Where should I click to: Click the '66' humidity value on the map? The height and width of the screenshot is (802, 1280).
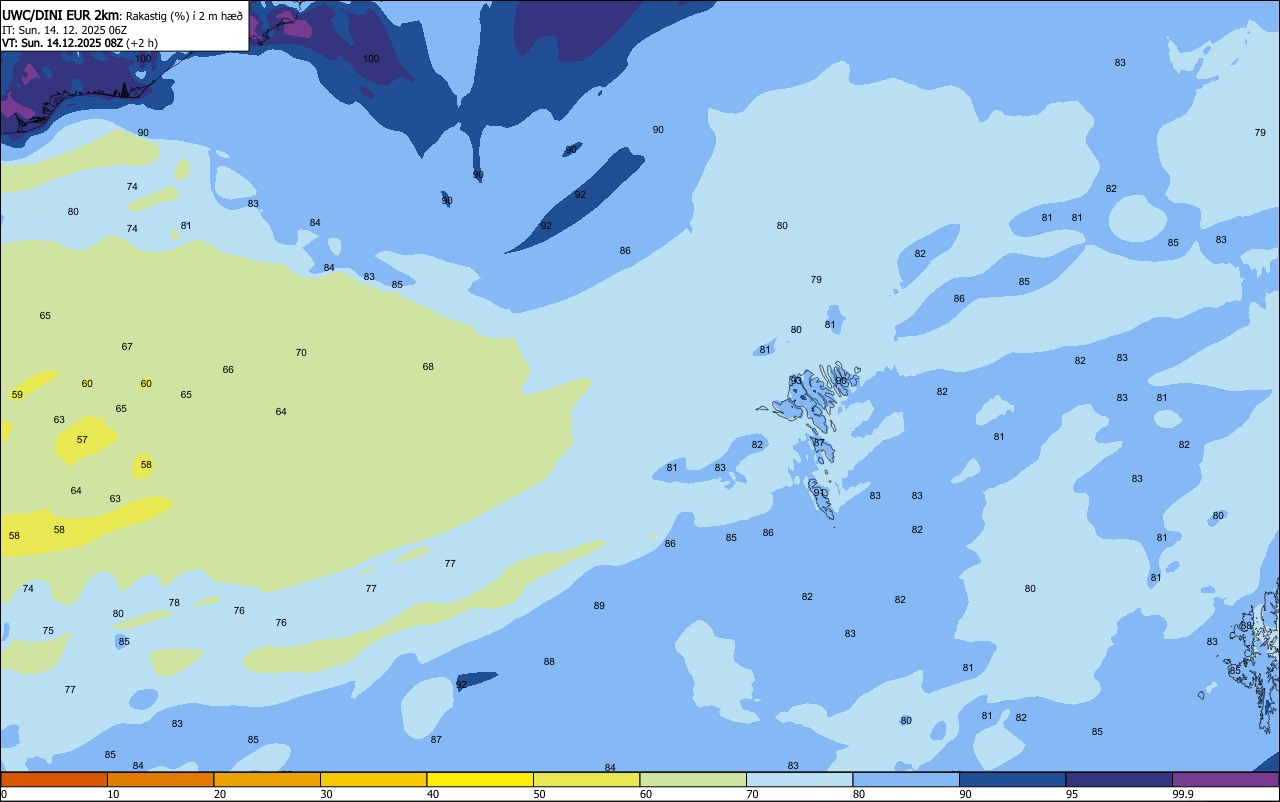228,370
